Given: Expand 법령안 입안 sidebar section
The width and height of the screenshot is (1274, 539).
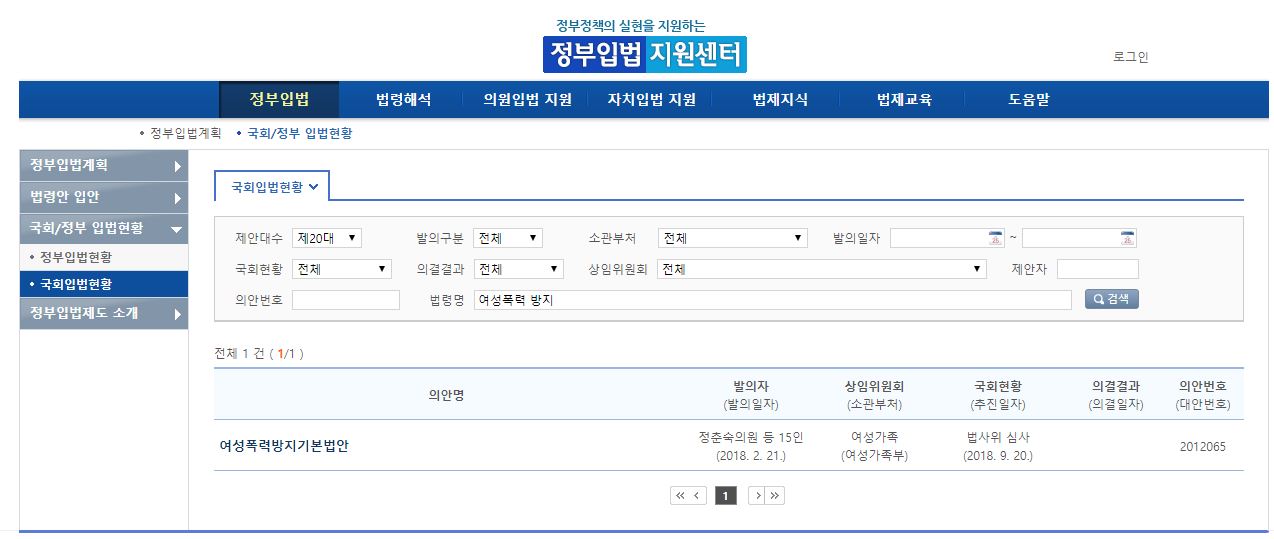Looking at the screenshot, I should (103, 197).
